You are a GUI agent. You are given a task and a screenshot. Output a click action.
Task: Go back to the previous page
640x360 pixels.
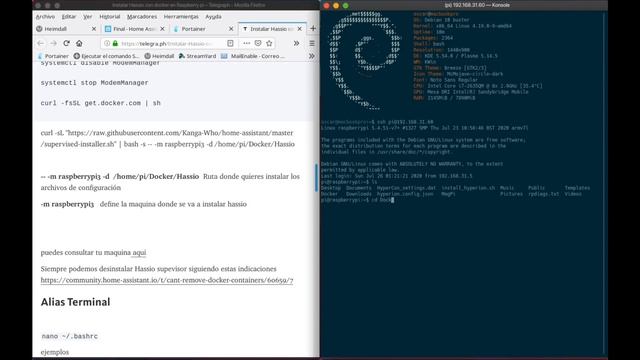[x=40, y=43]
